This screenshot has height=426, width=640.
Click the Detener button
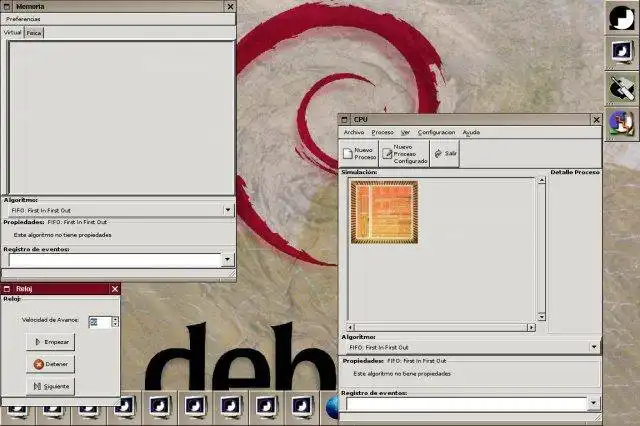[x=51, y=364]
